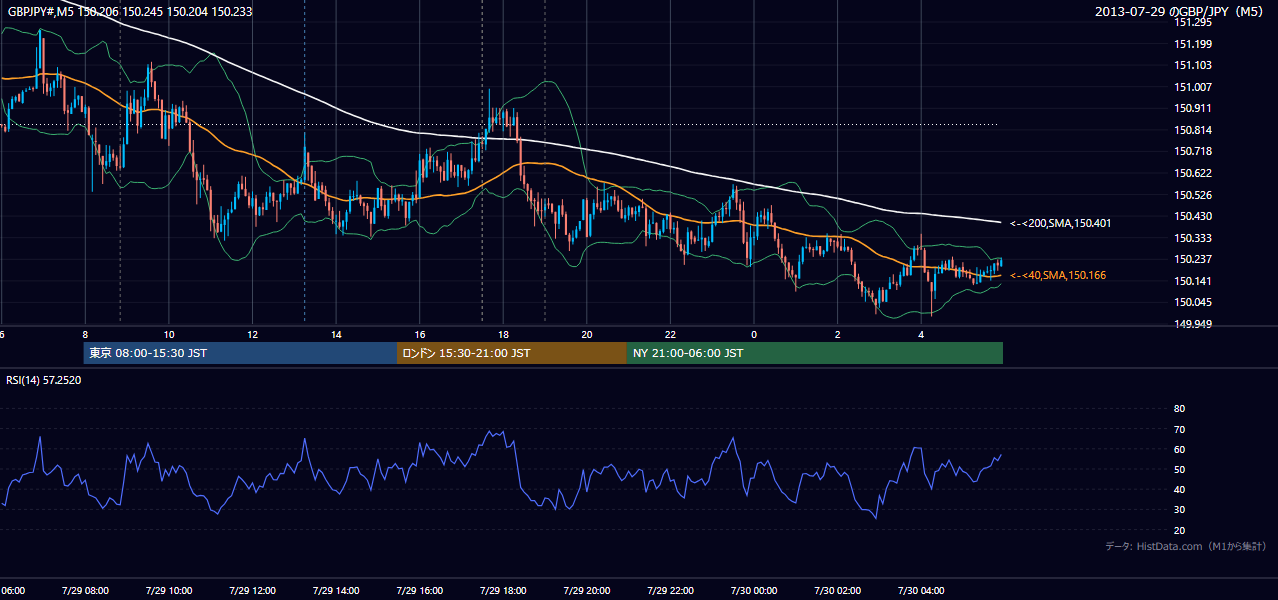The width and height of the screenshot is (1278, 600).
Task: Click price axis value 150.622
Action: [x=1194, y=173]
